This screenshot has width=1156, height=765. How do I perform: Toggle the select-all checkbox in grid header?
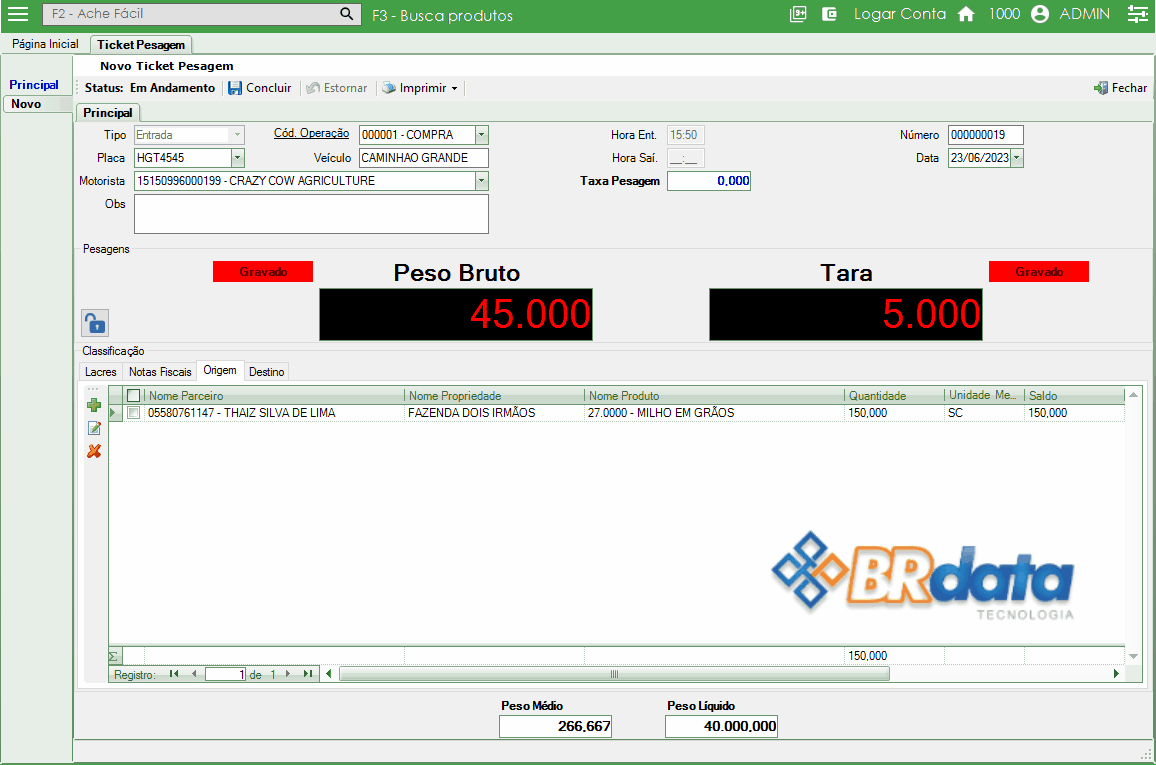(x=134, y=396)
